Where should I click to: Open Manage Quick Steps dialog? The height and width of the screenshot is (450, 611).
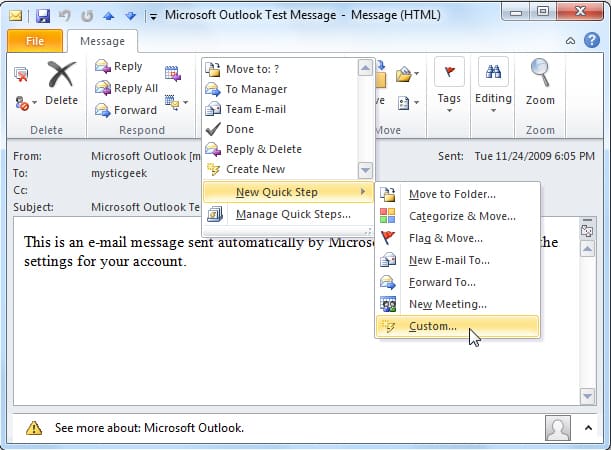click(288, 214)
